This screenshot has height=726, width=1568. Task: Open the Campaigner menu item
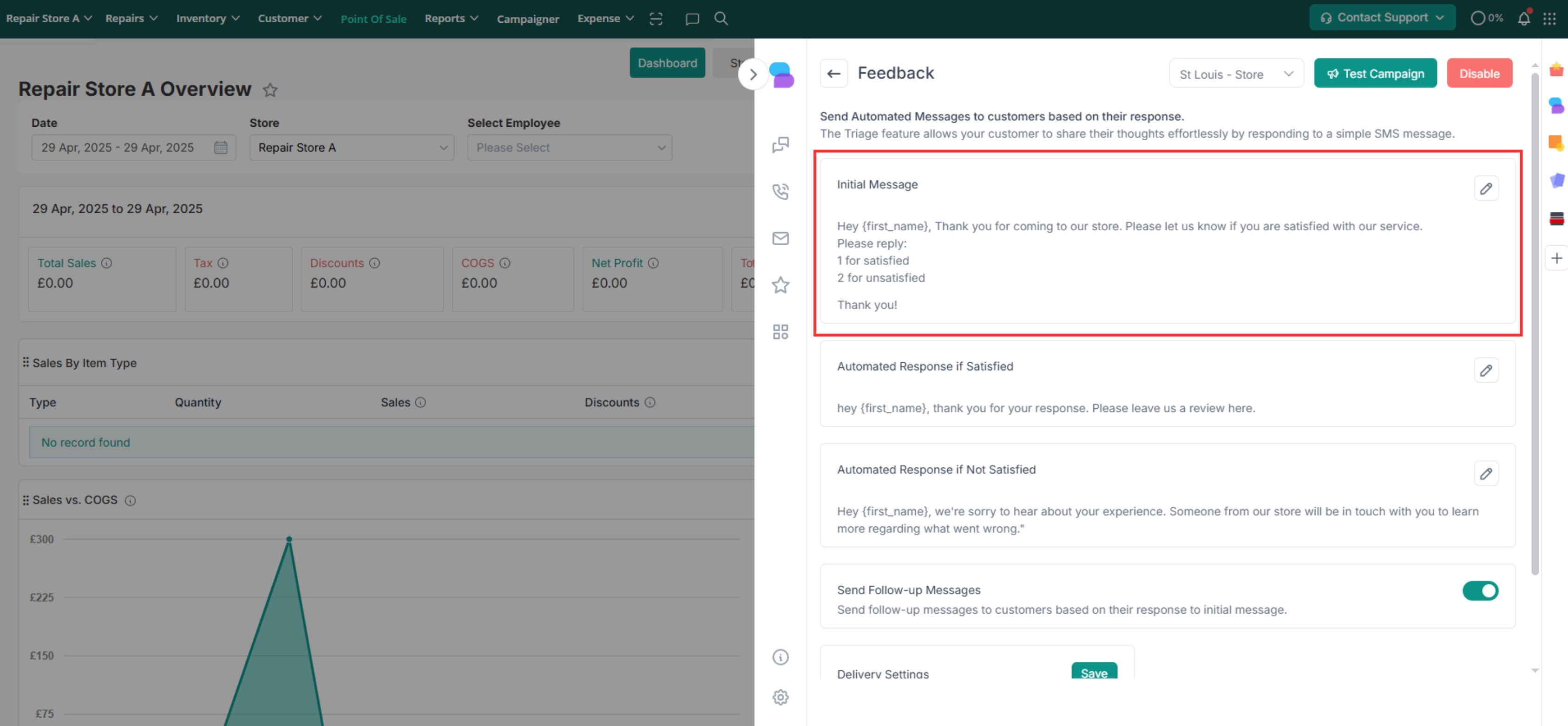(x=527, y=19)
